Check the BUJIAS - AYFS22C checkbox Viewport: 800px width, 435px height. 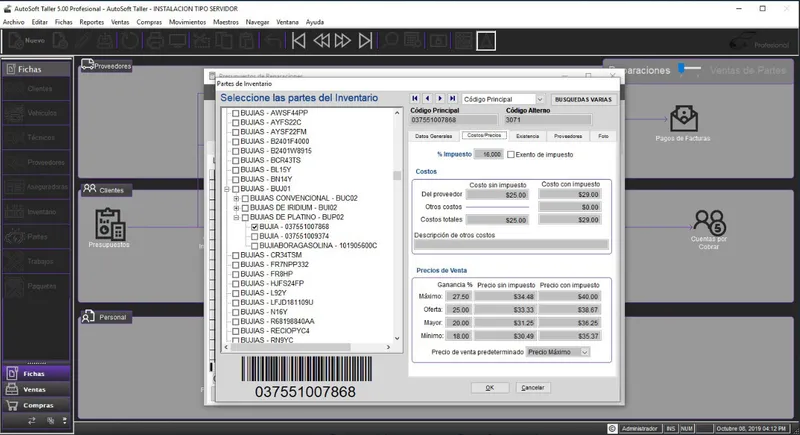pyautogui.click(x=236, y=122)
